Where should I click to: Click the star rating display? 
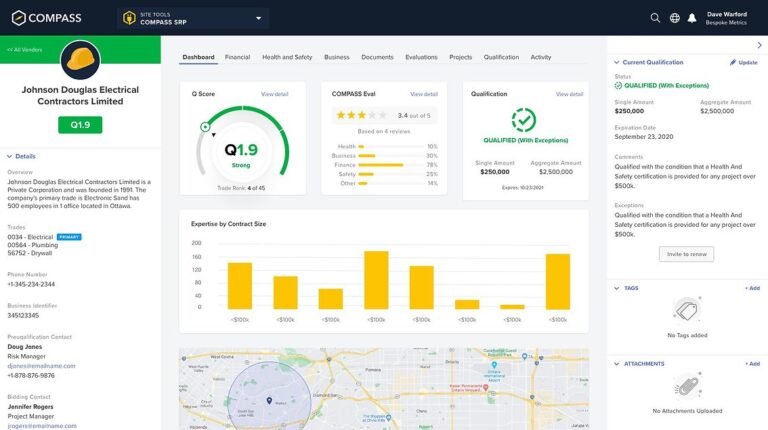pos(361,116)
